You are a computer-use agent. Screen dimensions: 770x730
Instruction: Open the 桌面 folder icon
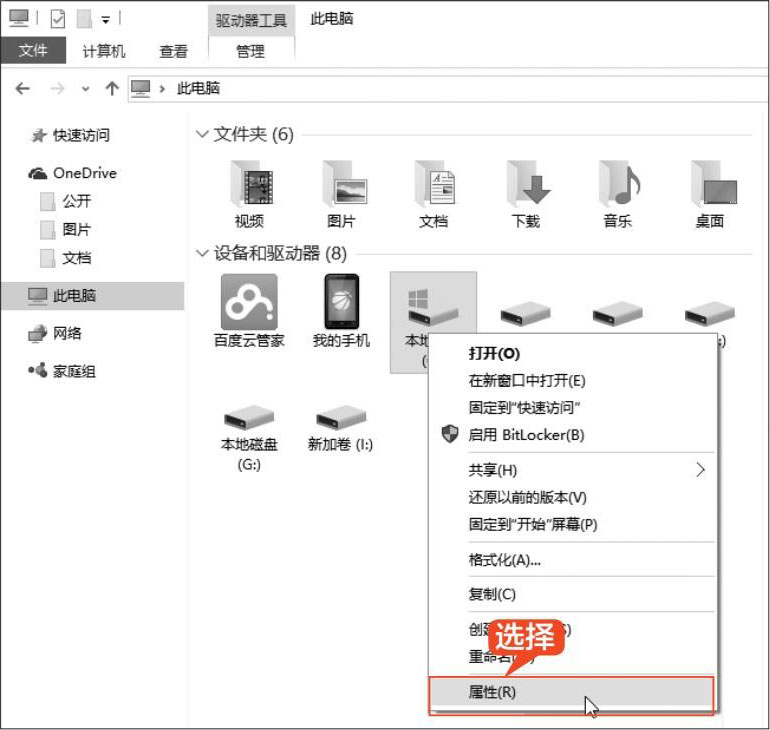click(713, 183)
